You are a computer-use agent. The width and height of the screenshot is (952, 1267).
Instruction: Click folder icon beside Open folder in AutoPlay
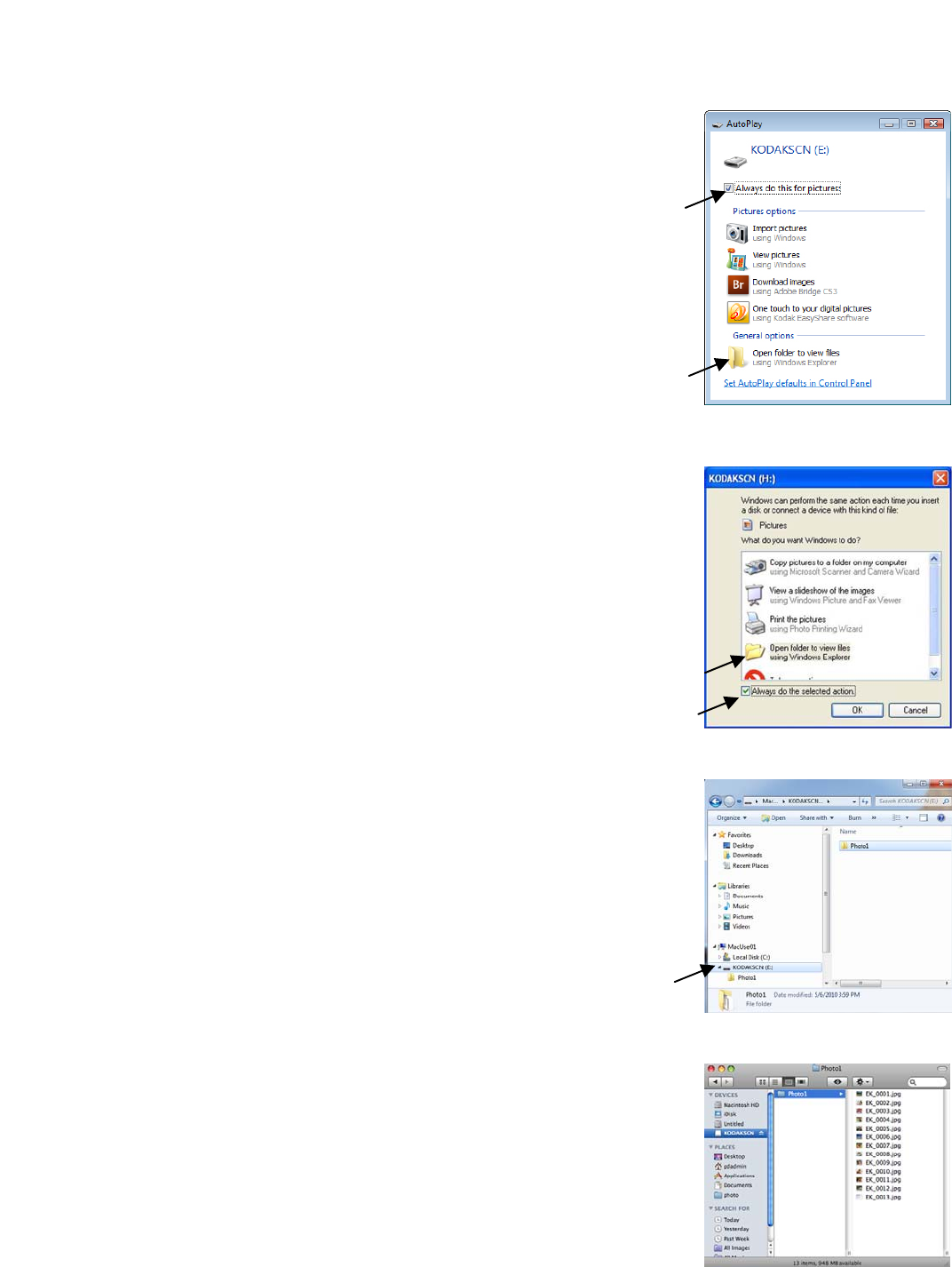[738, 357]
